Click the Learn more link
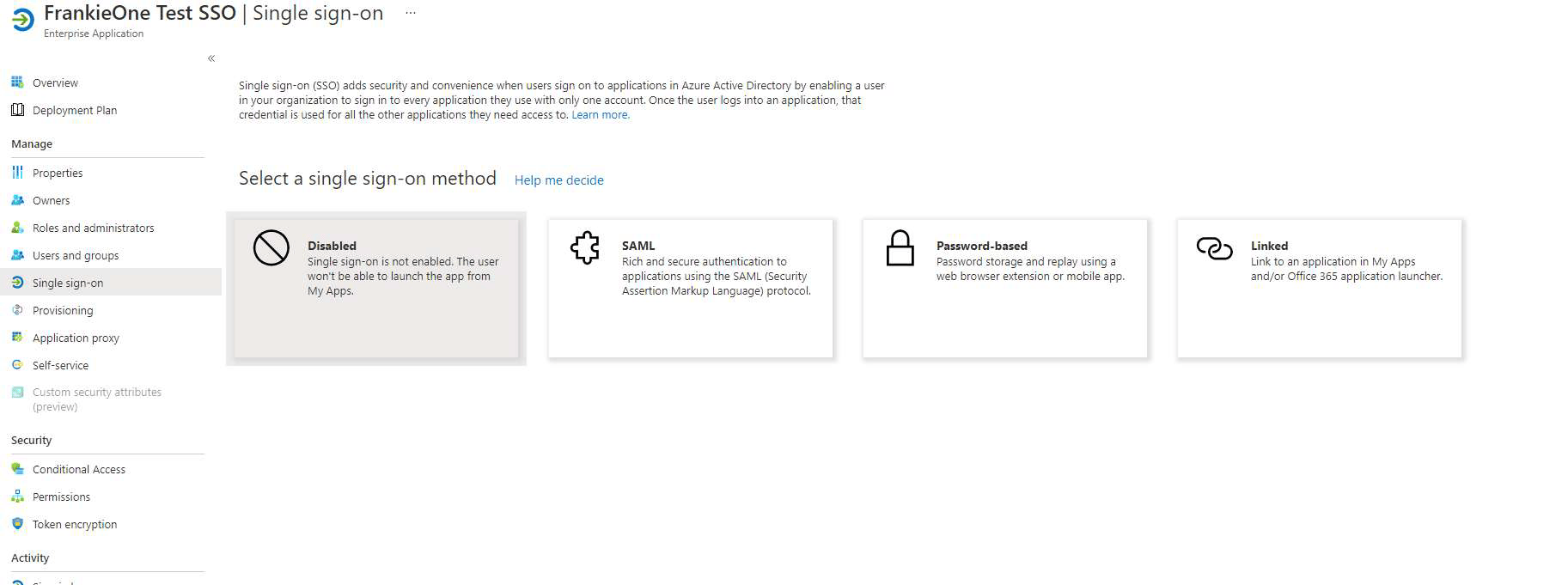Viewport: 1568px width, 585px height. pos(600,113)
